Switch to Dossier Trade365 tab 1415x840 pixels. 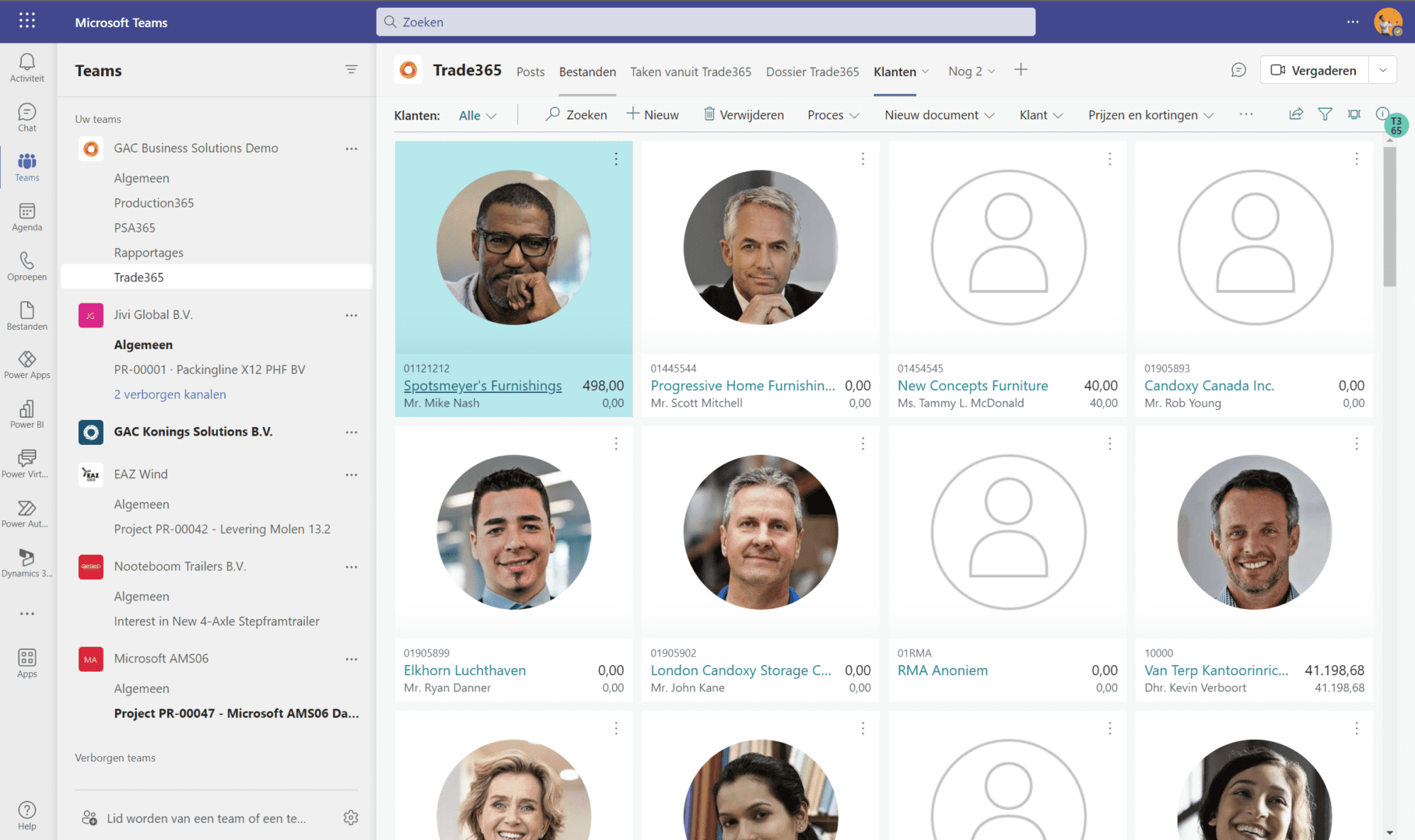[x=812, y=72]
